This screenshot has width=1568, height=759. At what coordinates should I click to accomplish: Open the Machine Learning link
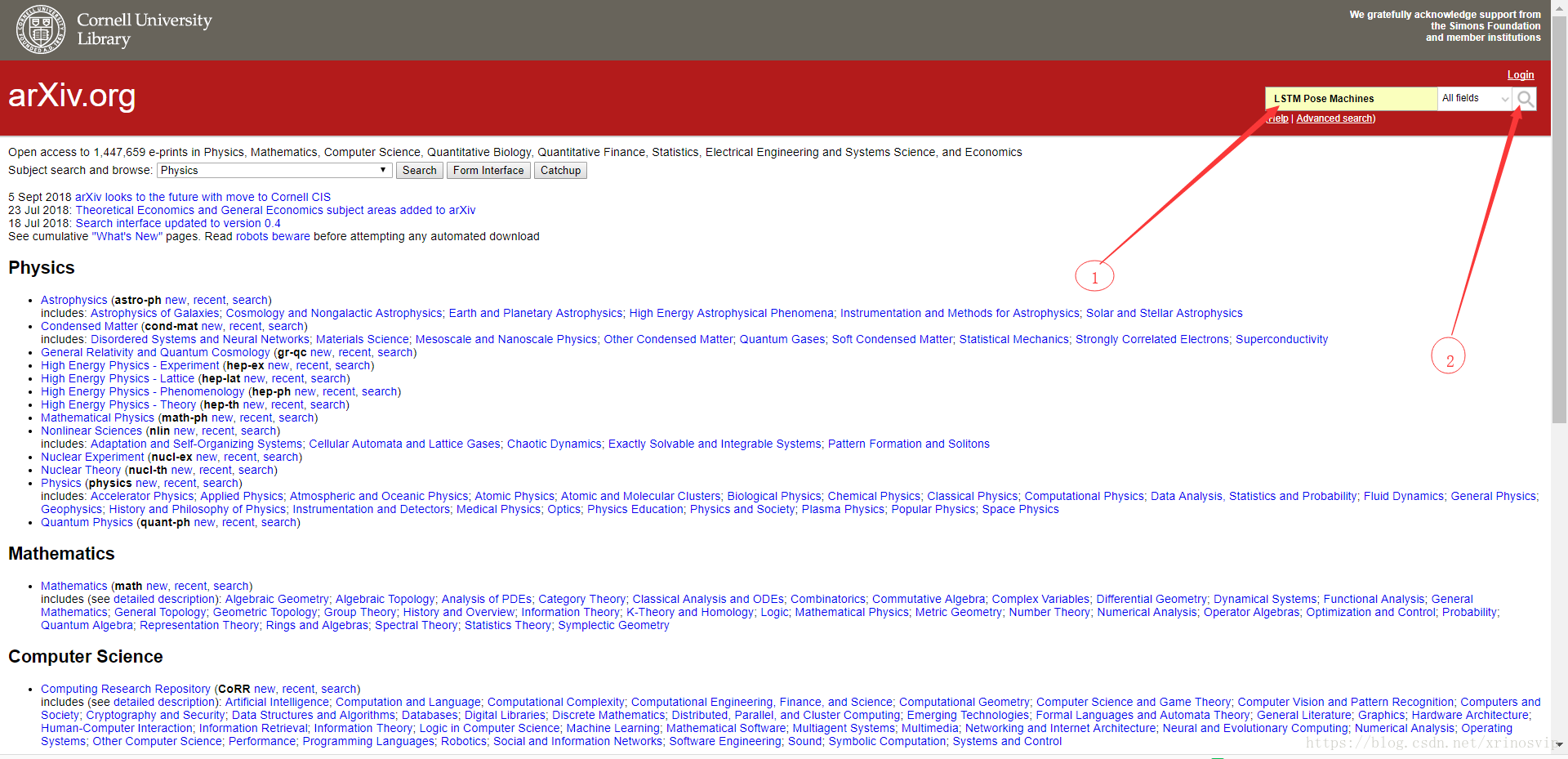tap(612, 728)
